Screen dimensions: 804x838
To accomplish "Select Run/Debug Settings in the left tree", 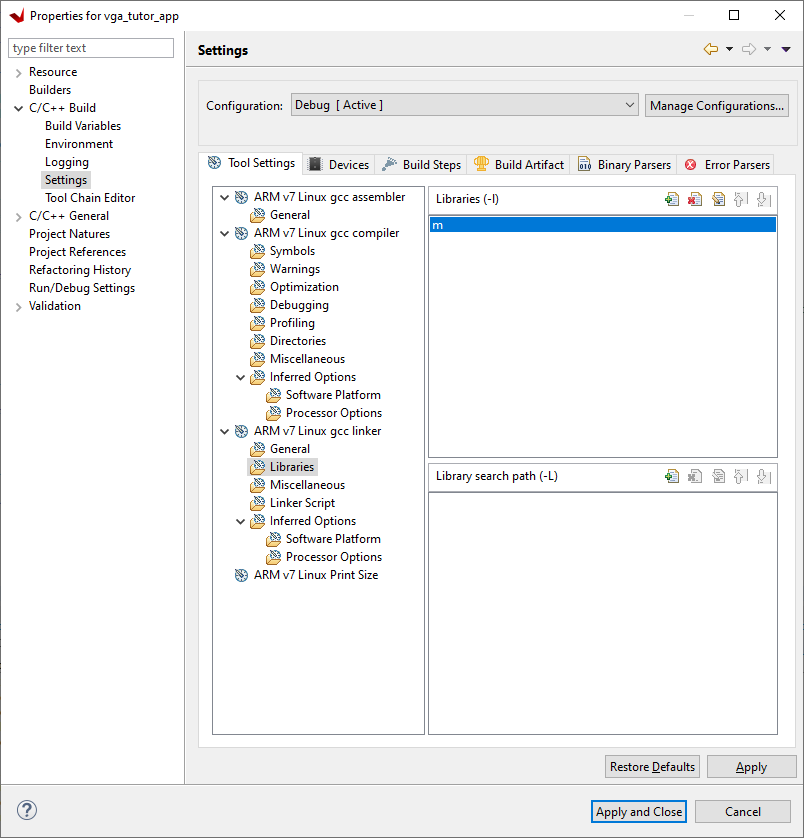I will click(82, 288).
